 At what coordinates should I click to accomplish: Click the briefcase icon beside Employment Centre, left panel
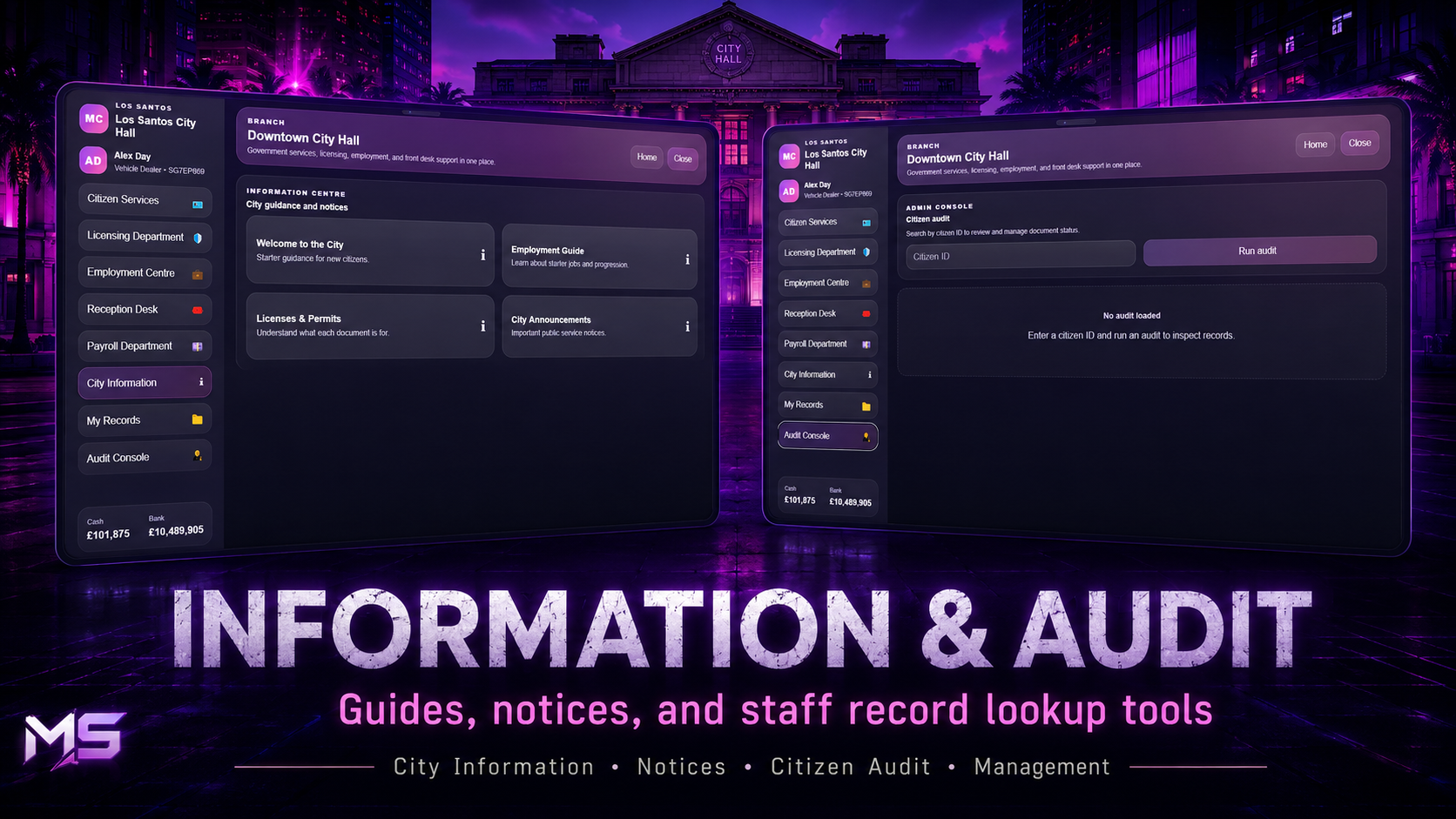(x=198, y=275)
